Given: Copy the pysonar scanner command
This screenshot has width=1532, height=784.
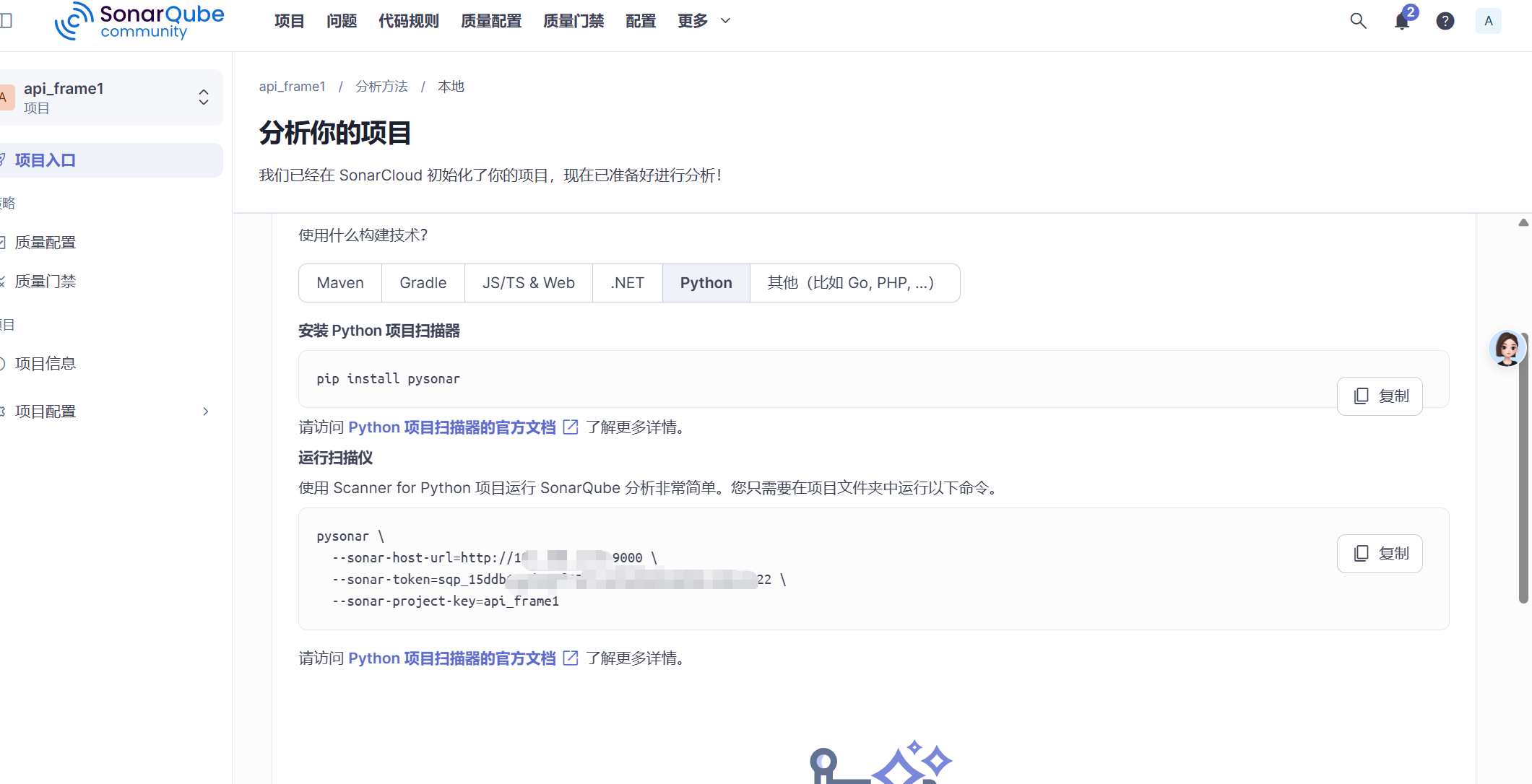Looking at the screenshot, I should (1379, 554).
